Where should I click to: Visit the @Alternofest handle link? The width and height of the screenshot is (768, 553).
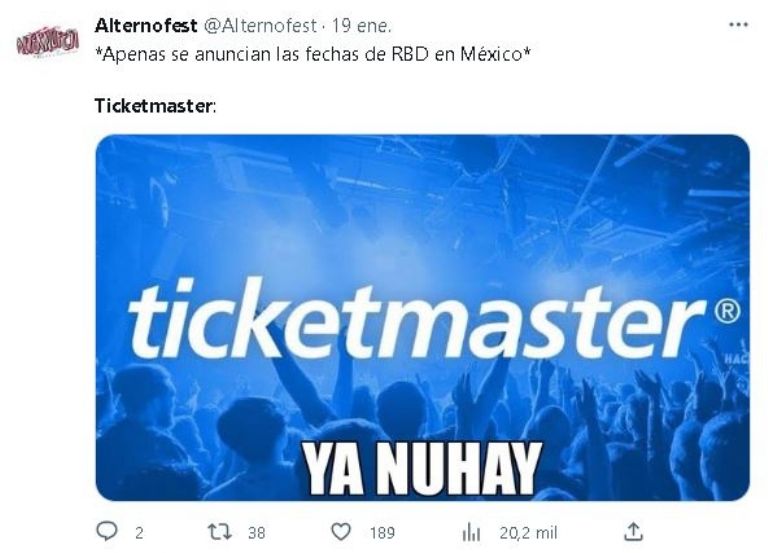[260, 25]
